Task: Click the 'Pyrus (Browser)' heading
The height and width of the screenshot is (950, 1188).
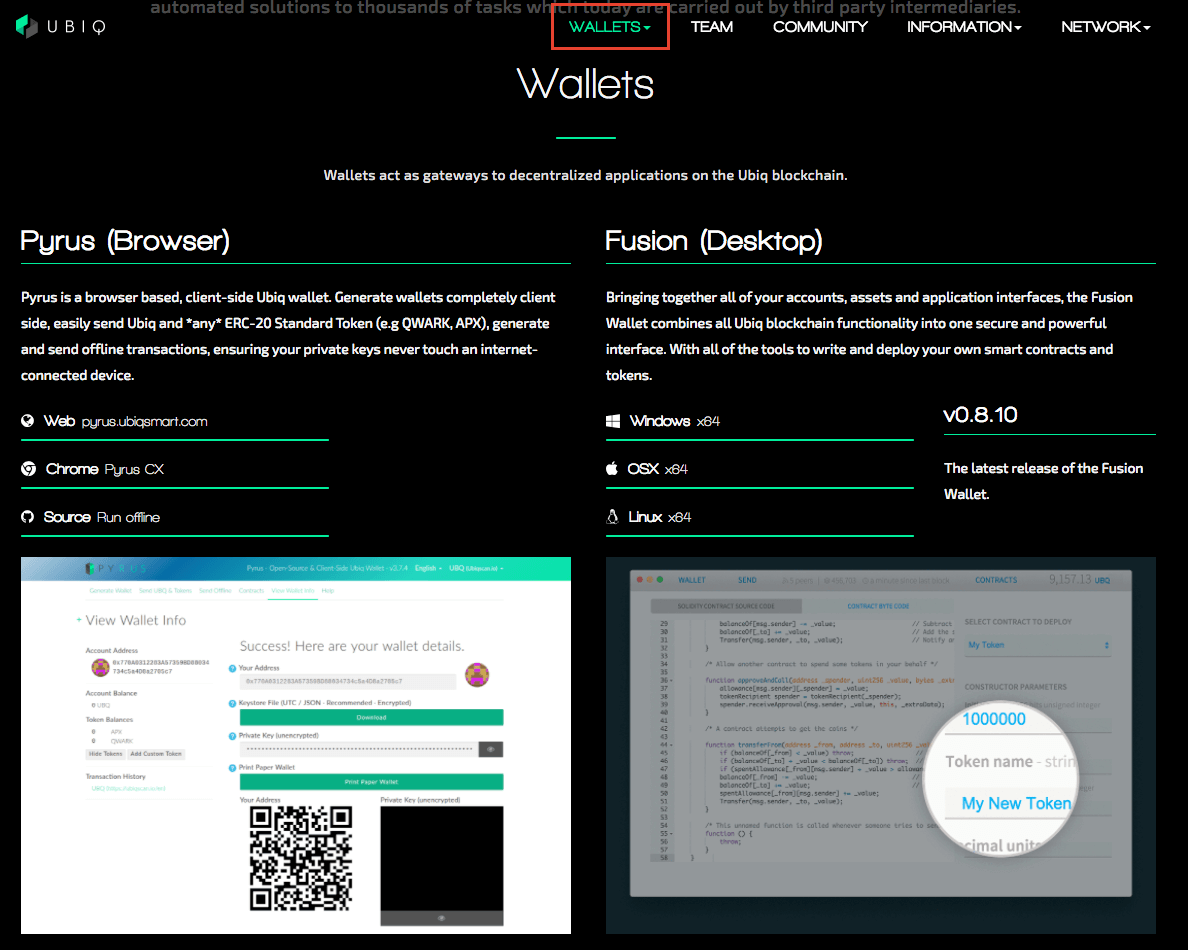Action: [x=125, y=241]
